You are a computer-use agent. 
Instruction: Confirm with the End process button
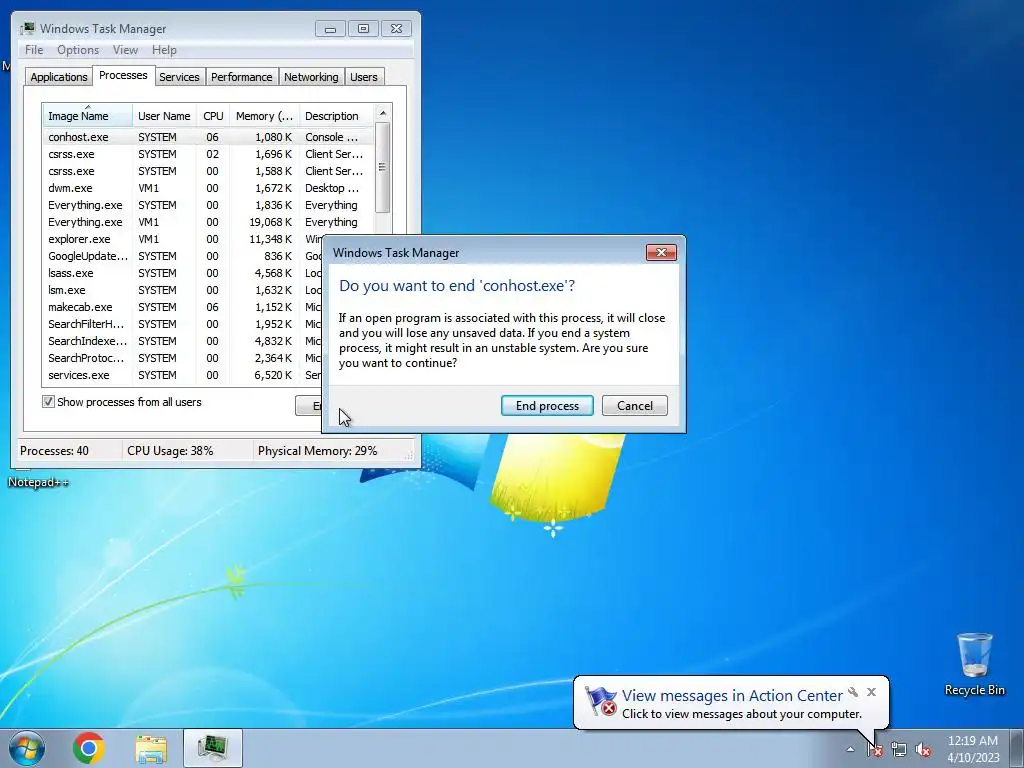547,406
